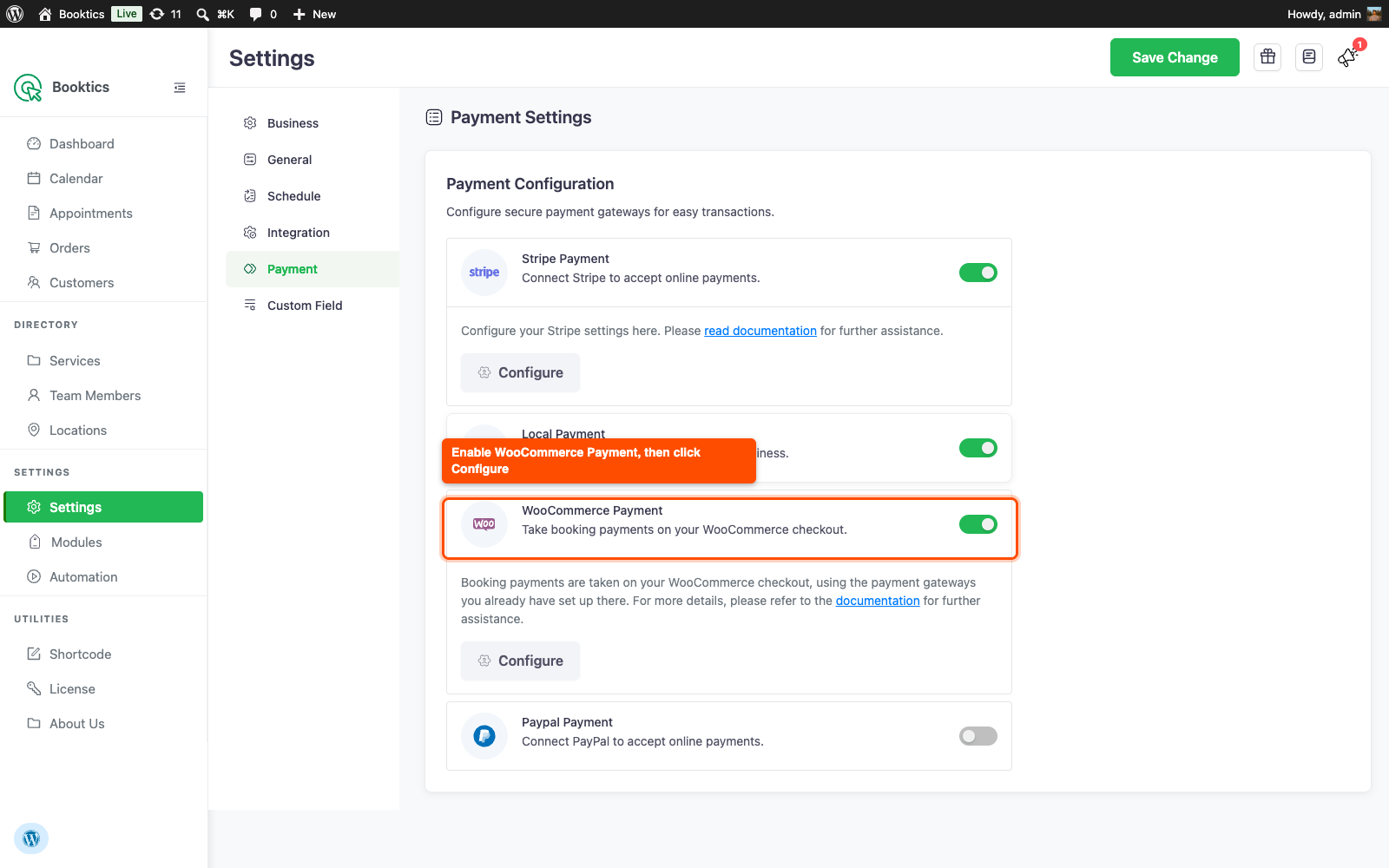1389x868 pixels.
Task: Open comments bubble in admin bar
Action: [x=263, y=14]
